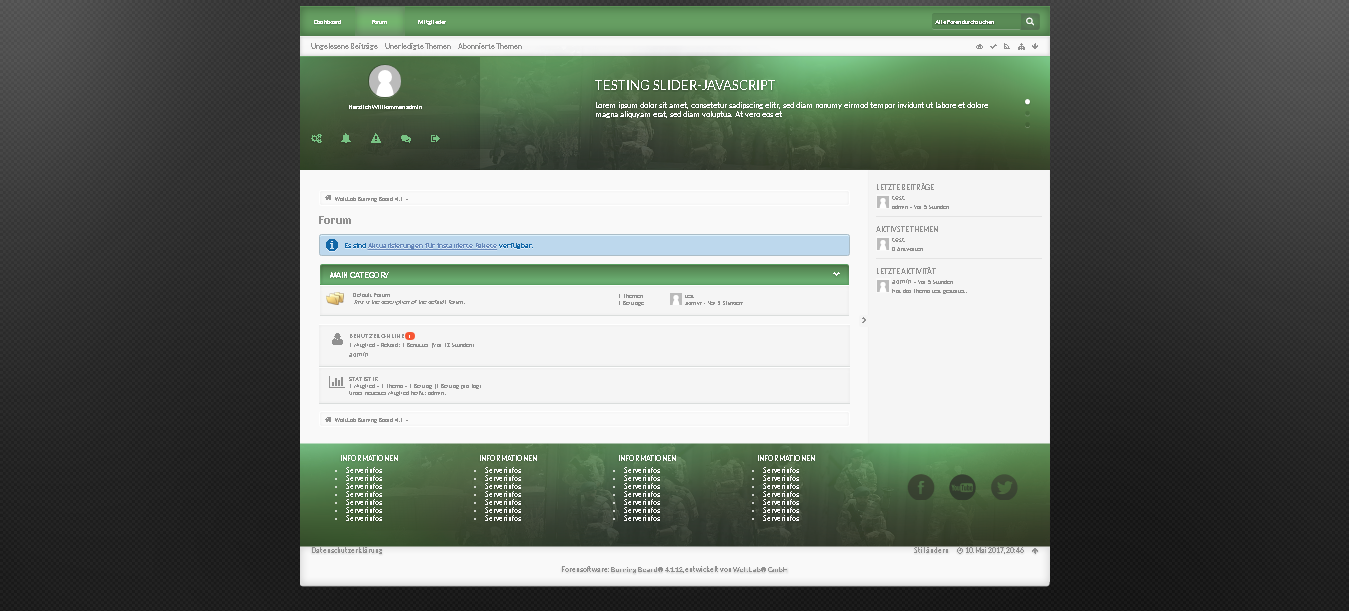Click the scroll-to-top arrow in the footer
The width and height of the screenshot is (1349, 611).
[1035, 551]
